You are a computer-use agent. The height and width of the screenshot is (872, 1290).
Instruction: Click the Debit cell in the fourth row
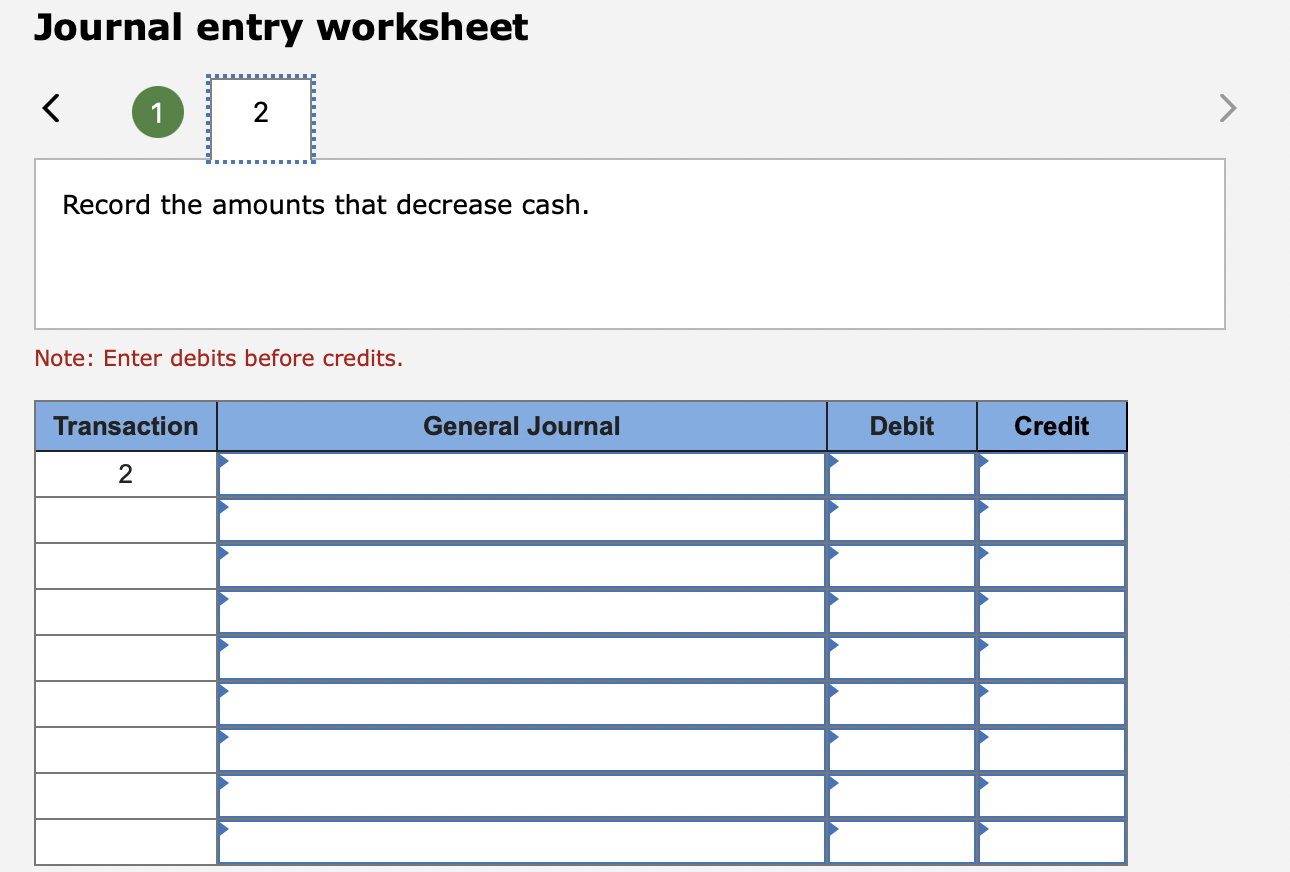coord(902,612)
